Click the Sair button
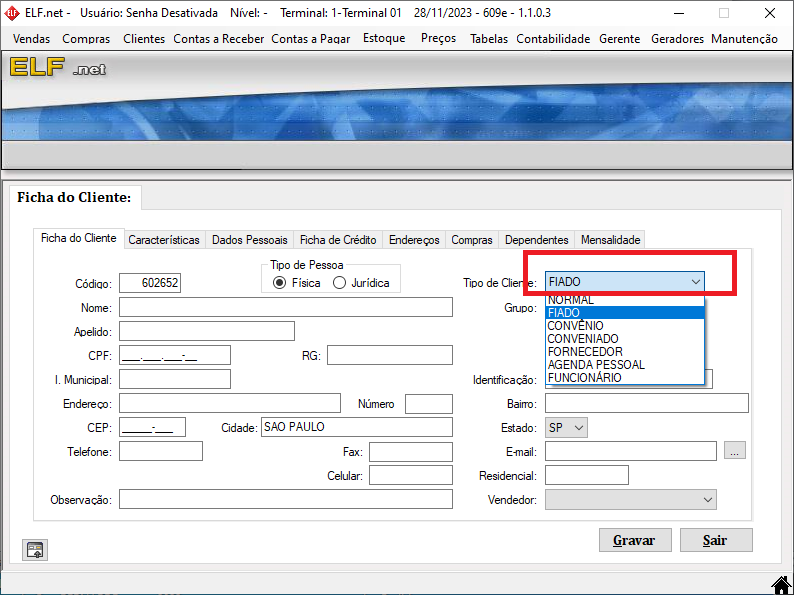 (x=716, y=540)
